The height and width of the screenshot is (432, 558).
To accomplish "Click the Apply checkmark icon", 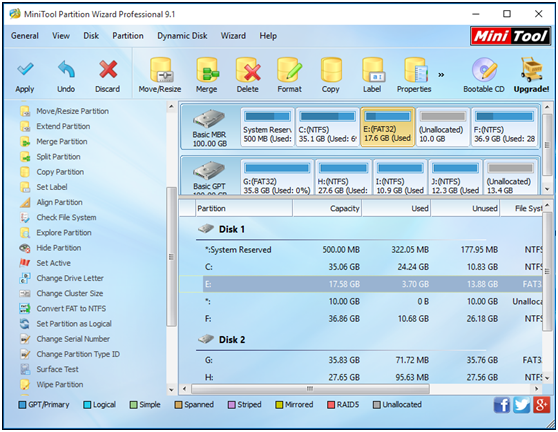I will pyautogui.click(x=25, y=69).
